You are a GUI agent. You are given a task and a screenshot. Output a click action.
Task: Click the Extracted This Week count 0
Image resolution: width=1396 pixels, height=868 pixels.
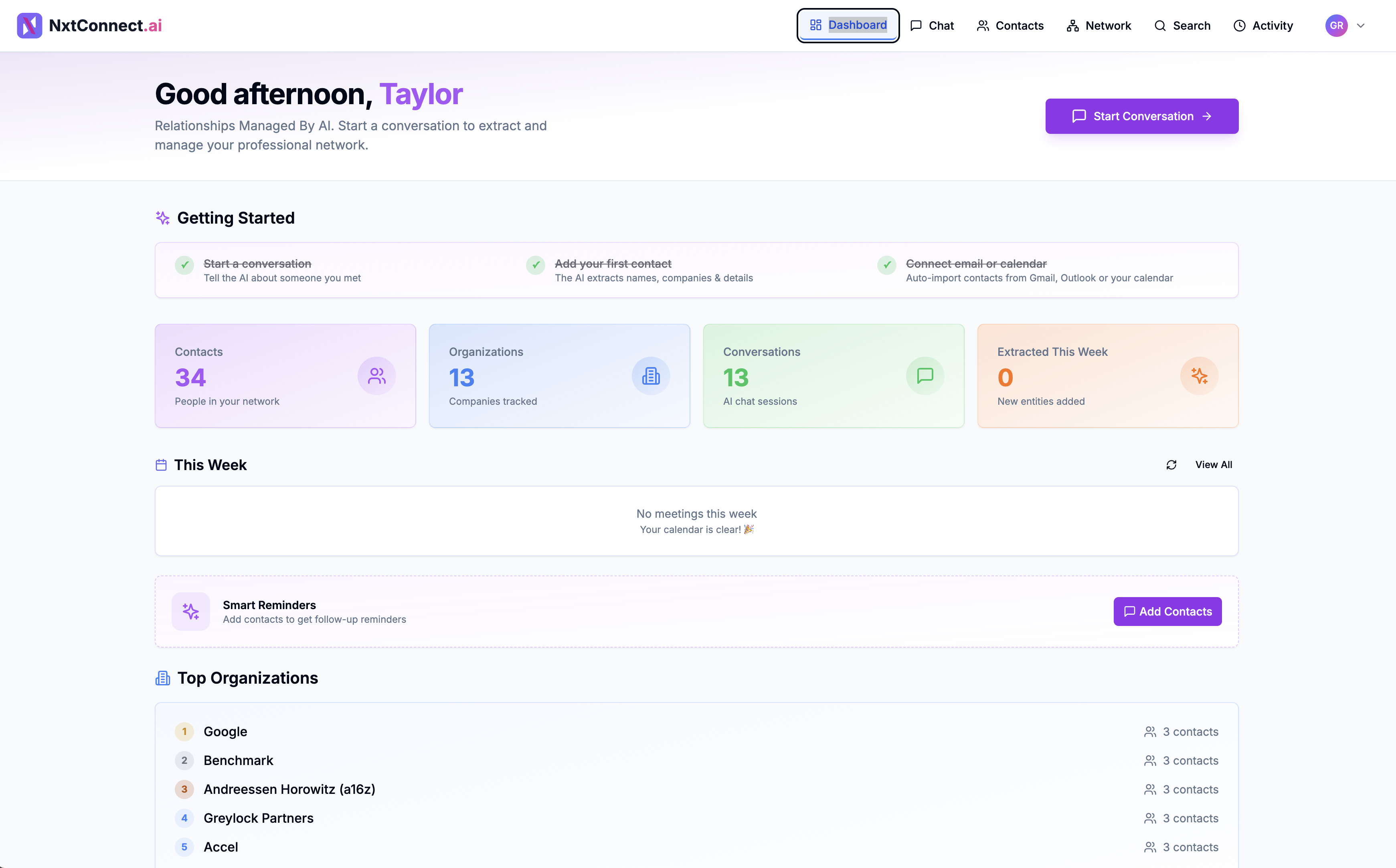click(x=1005, y=377)
